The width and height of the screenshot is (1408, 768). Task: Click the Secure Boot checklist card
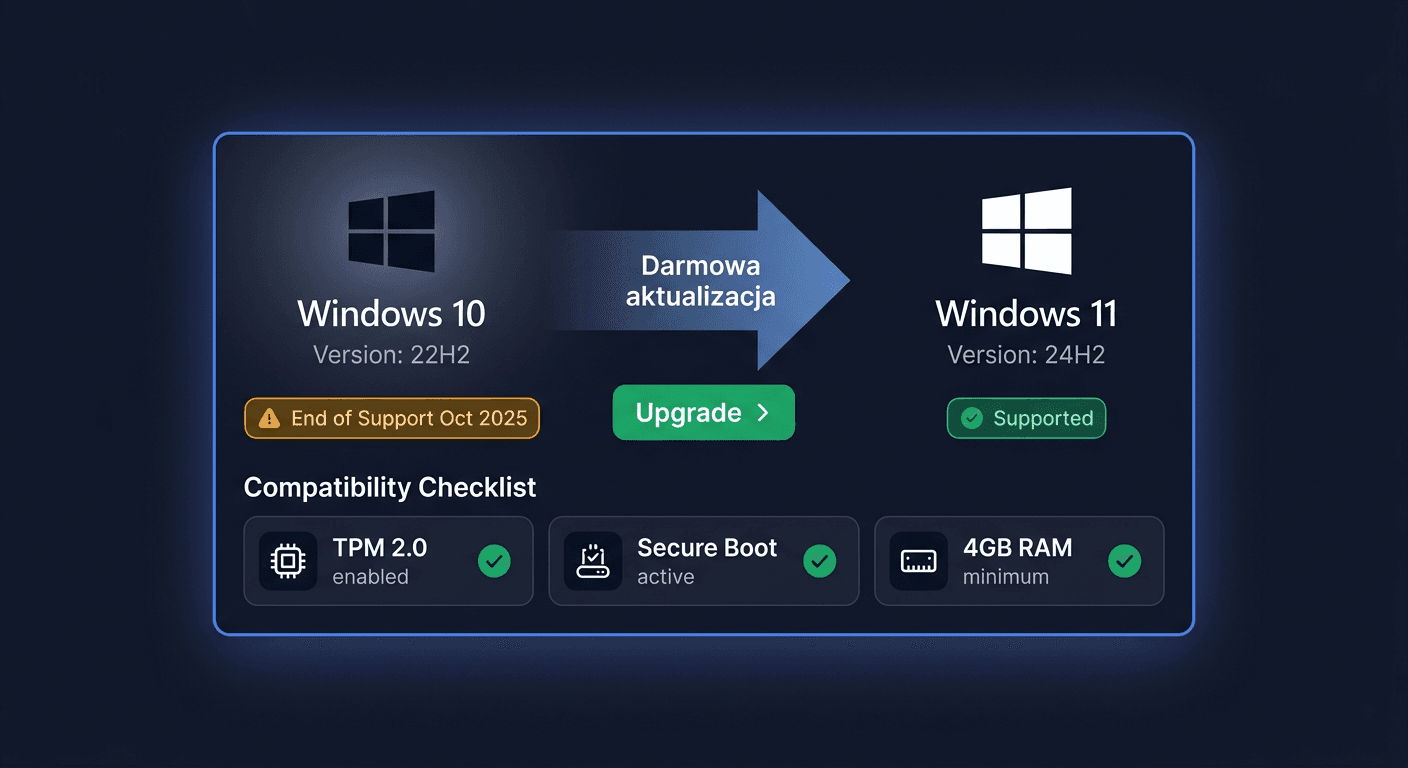click(x=703, y=561)
